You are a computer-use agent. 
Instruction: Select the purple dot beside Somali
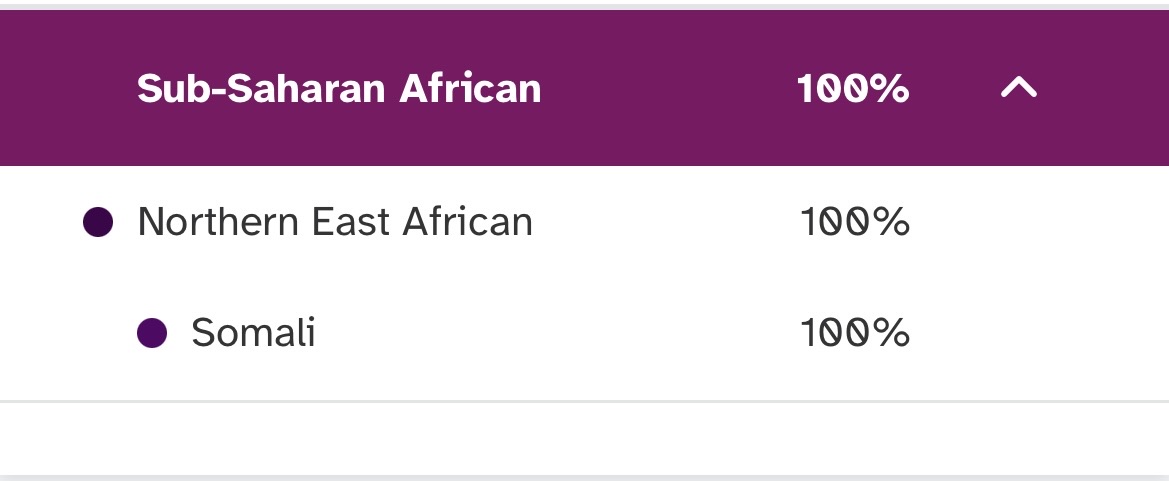pyautogui.click(x=151, y=332)
